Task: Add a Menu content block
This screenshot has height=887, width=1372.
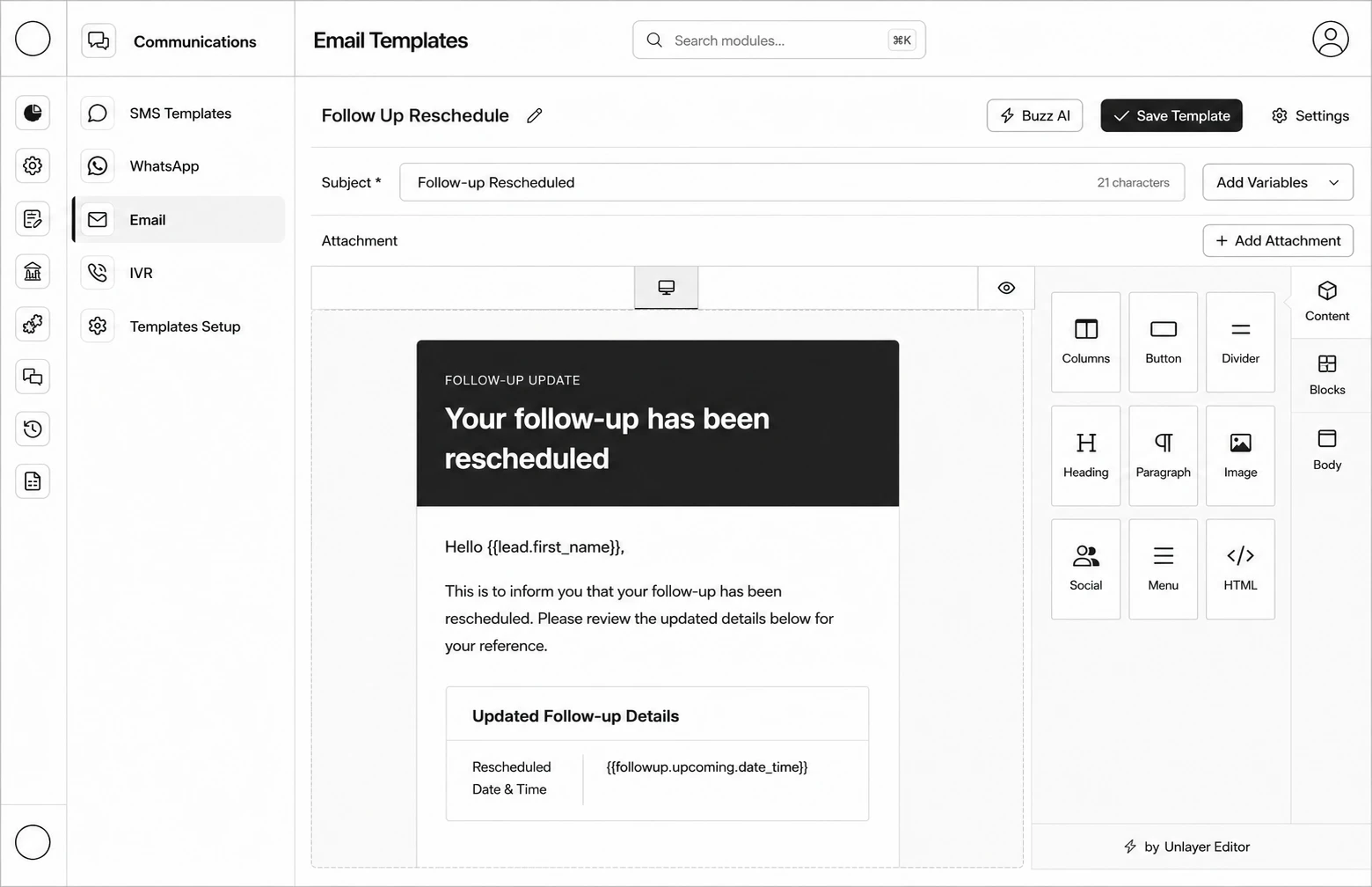Action: pos(1164,569)
